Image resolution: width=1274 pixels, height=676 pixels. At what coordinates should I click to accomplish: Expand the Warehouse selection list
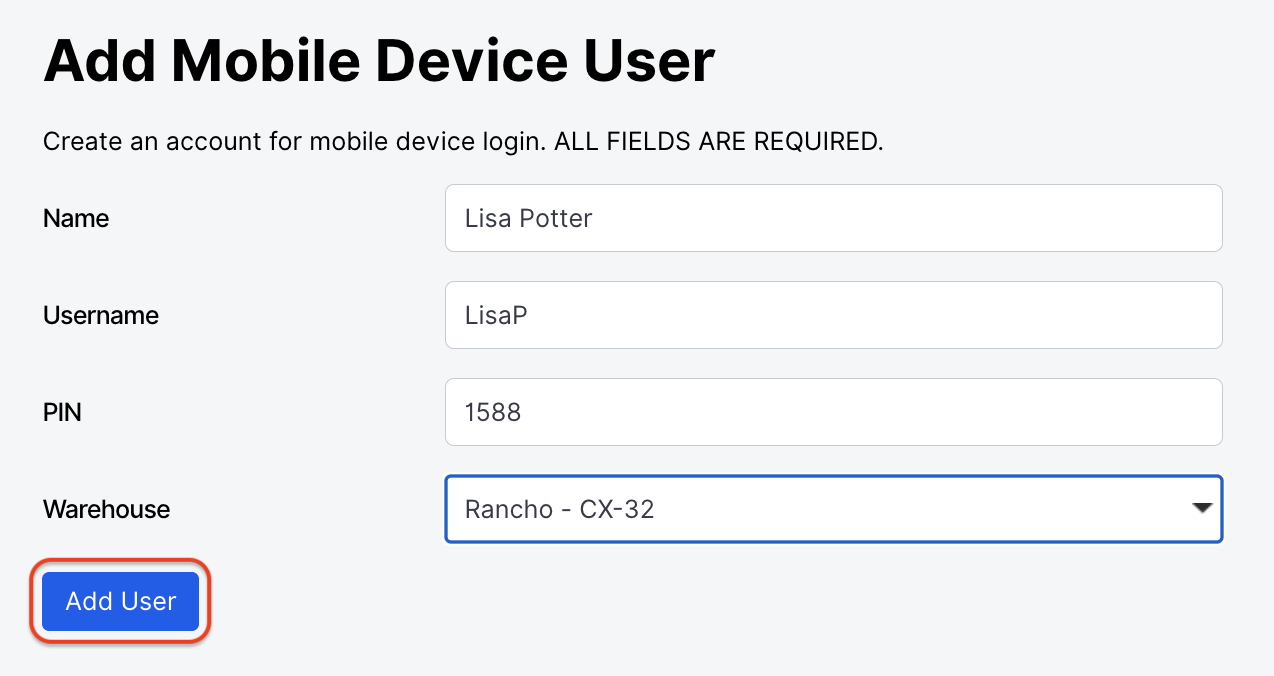pos(1202,509)
